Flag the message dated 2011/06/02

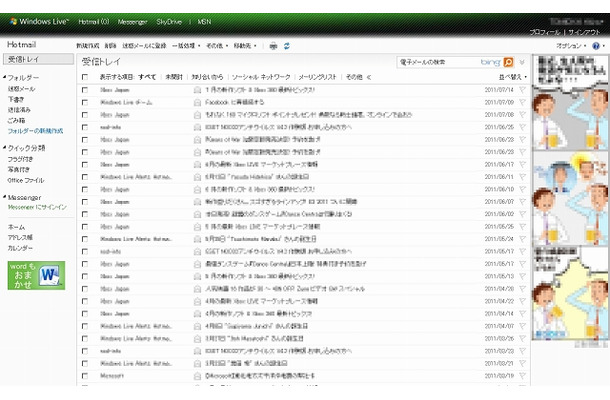click(522, 214)
